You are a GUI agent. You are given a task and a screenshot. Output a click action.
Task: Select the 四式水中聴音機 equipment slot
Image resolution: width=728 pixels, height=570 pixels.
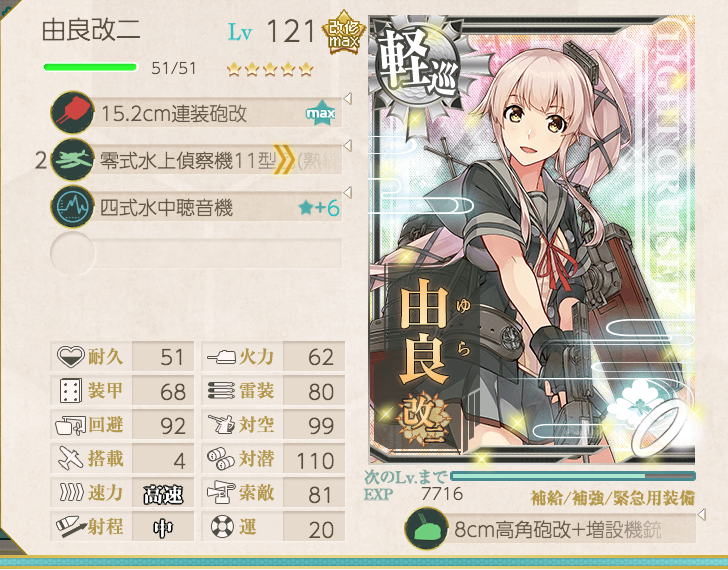tap(196, 207)
